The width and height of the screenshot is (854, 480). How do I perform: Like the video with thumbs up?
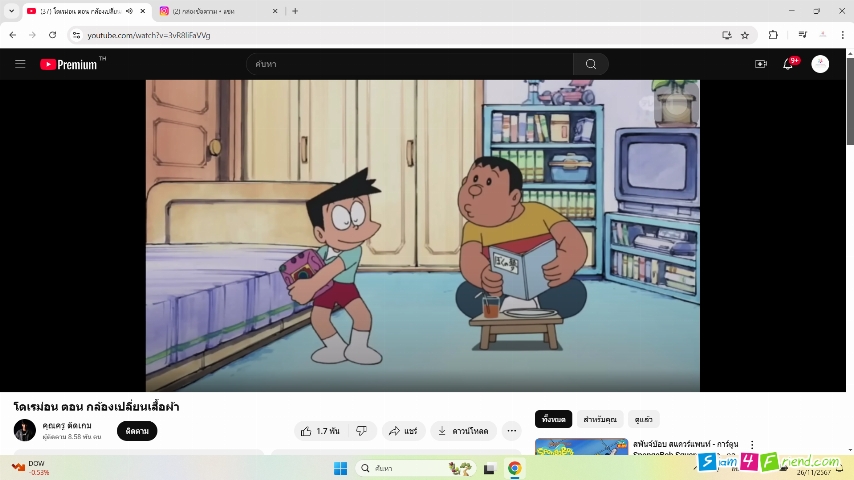pyautogui.click(x=320, y=431)
